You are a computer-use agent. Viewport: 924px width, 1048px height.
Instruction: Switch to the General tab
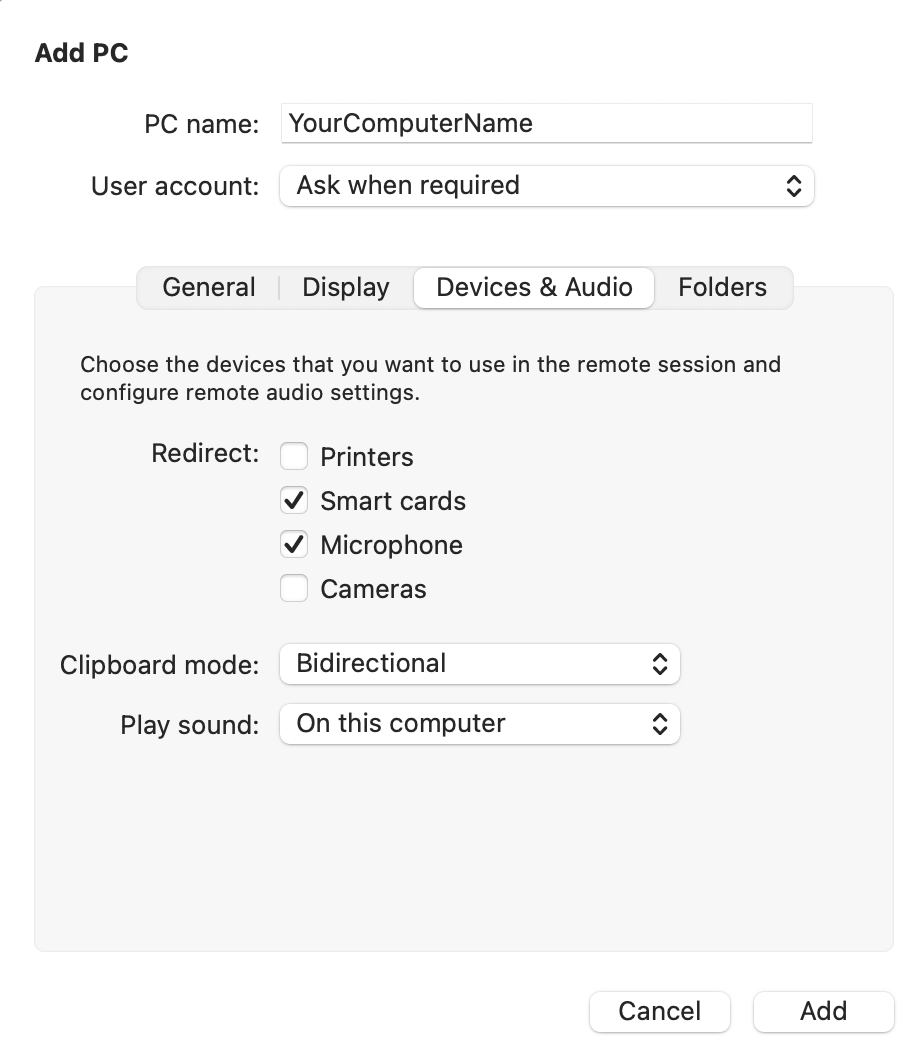pyautogui.click(x=209, y=288)
